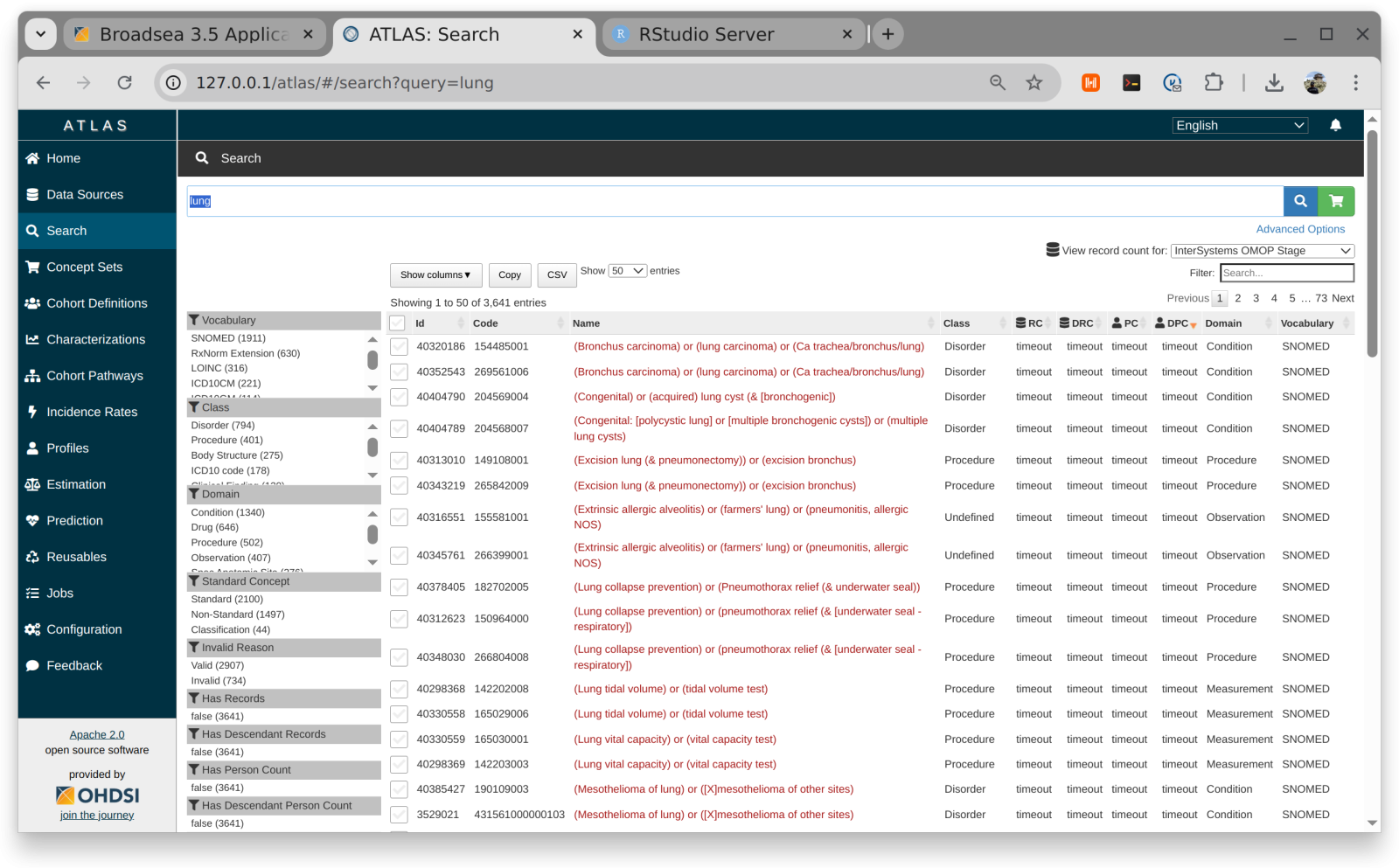
Task: Toggle the select-all checkbox in table header
Action: (x=398, y=323)
